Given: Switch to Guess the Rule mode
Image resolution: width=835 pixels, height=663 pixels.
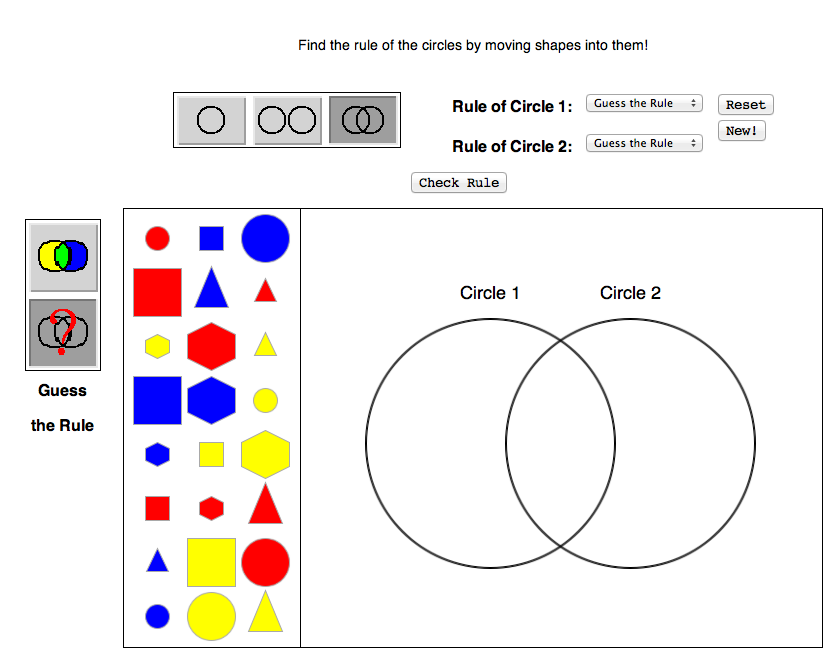Looking at the screenshot, I should tap(63, 332).
